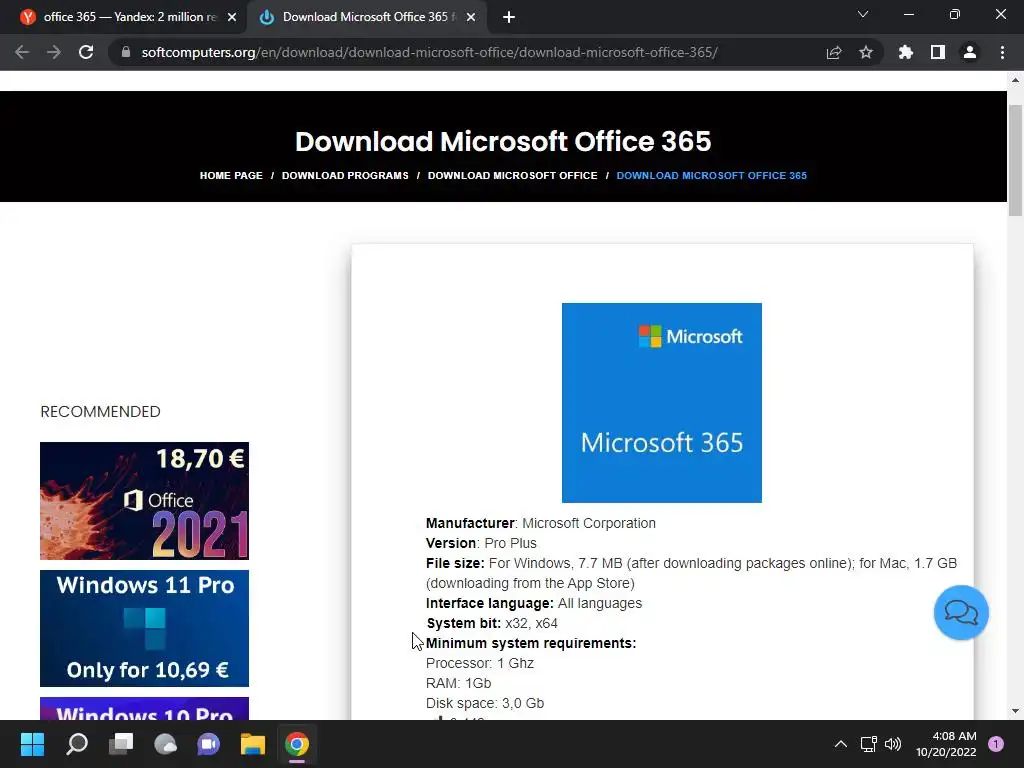Open taskbar Search magnifier

coord(77,744)
